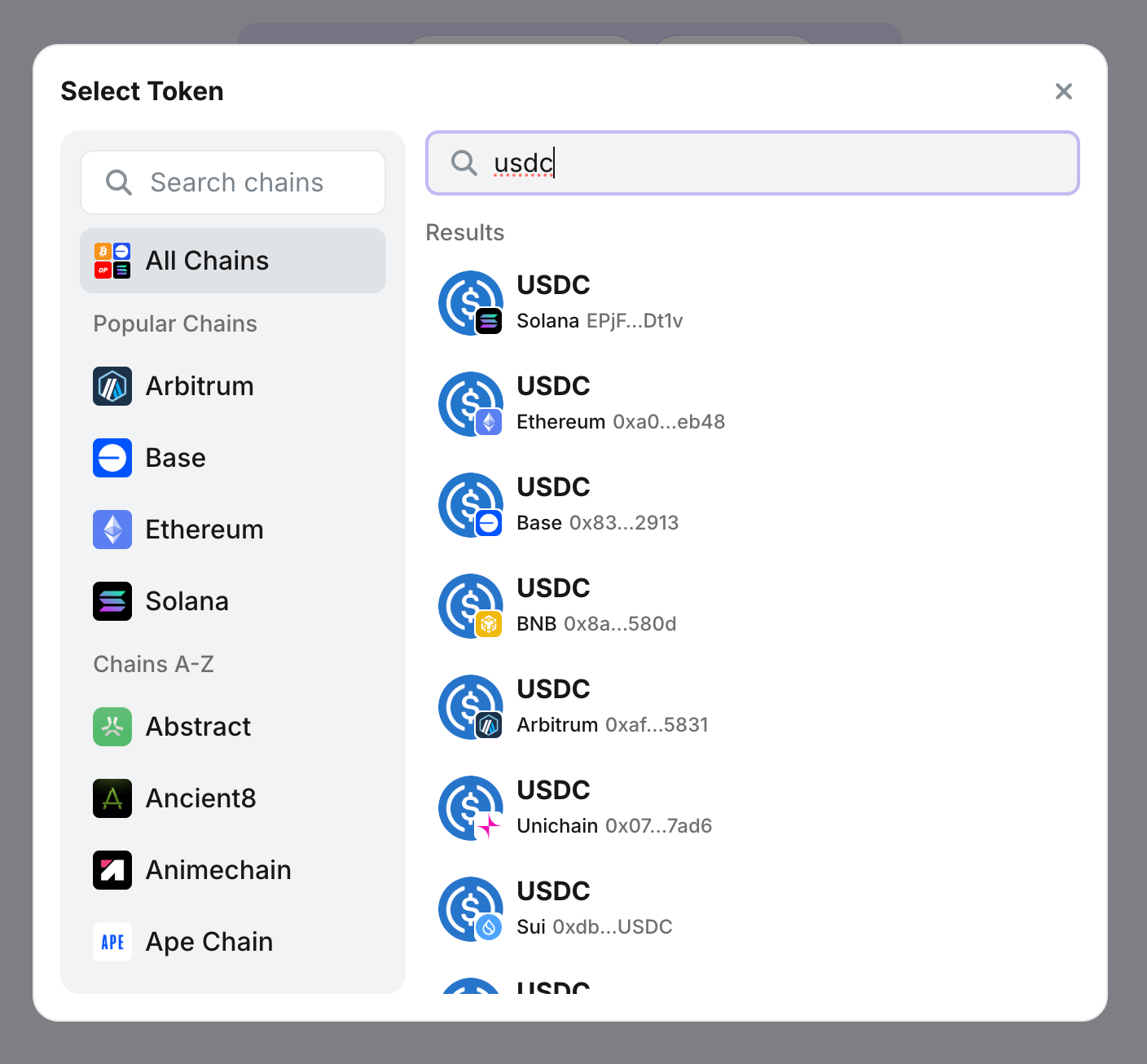This screenshot has height=1064, width=1147.
Task: Choose the Ancient8 chain
Action: coord(233,798)
